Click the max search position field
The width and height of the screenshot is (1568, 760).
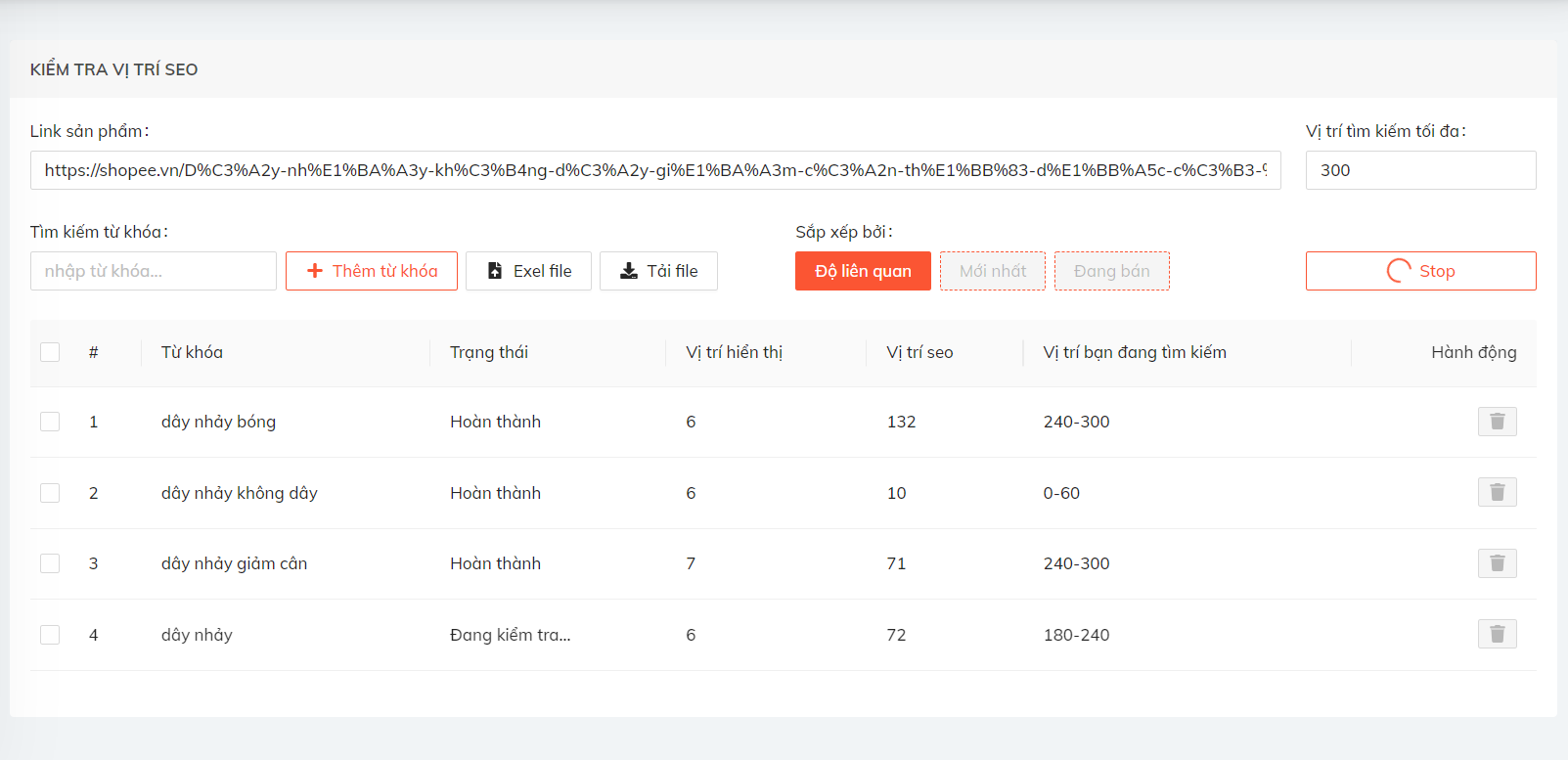pyautogui.click(x=1420, y=170)
